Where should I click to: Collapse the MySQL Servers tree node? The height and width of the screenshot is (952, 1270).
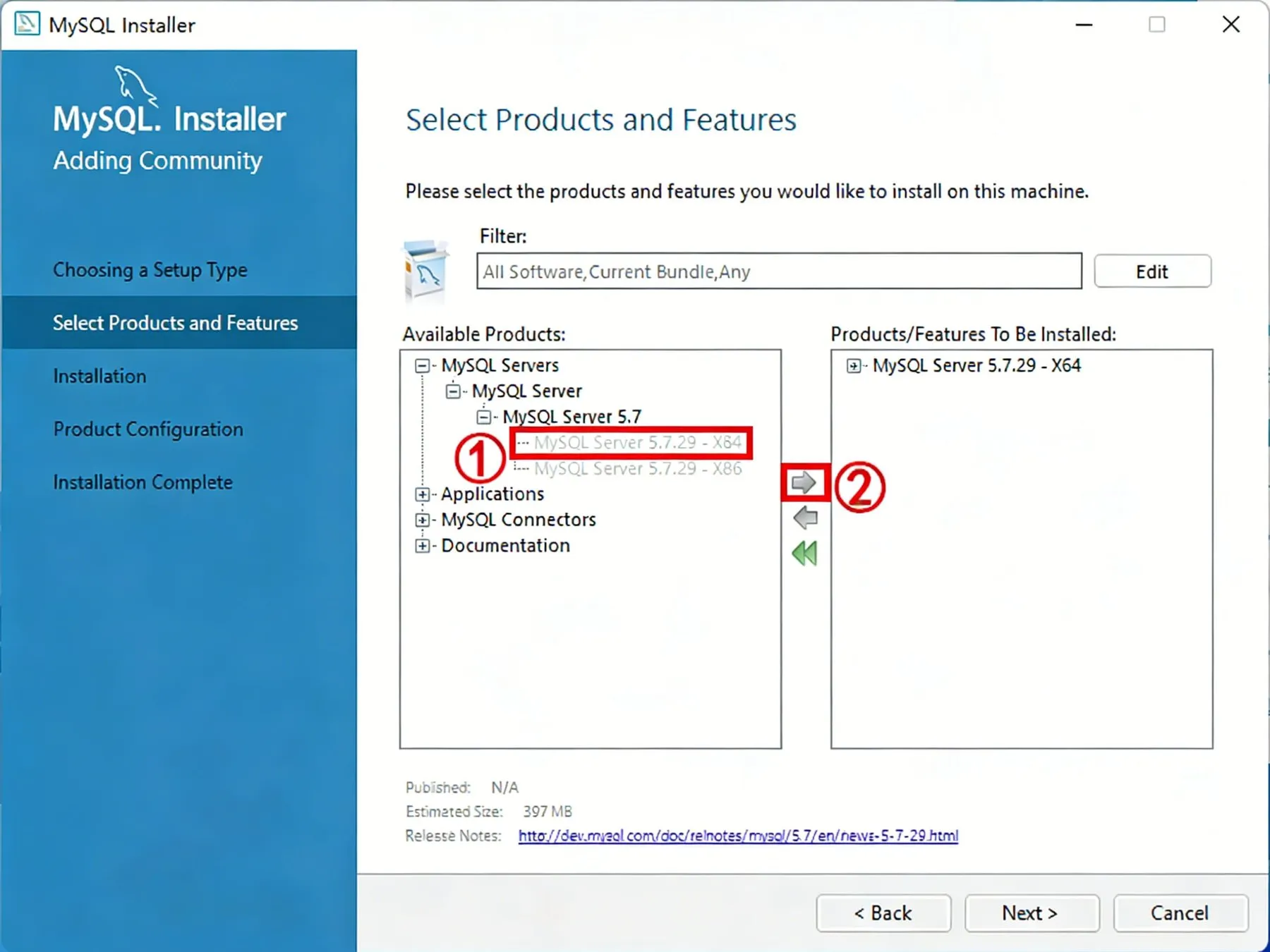click(x=422, y=365)
